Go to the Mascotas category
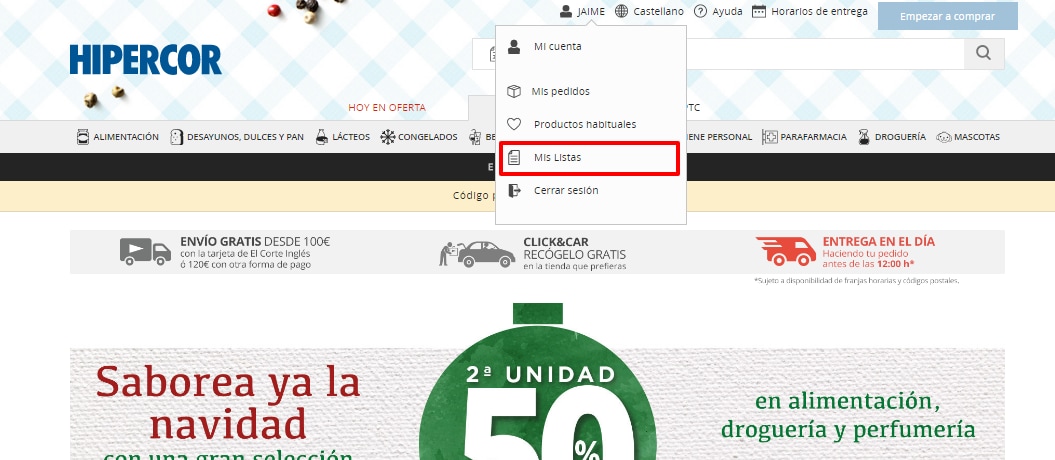 pyautogui.click(x=967, y=137)
